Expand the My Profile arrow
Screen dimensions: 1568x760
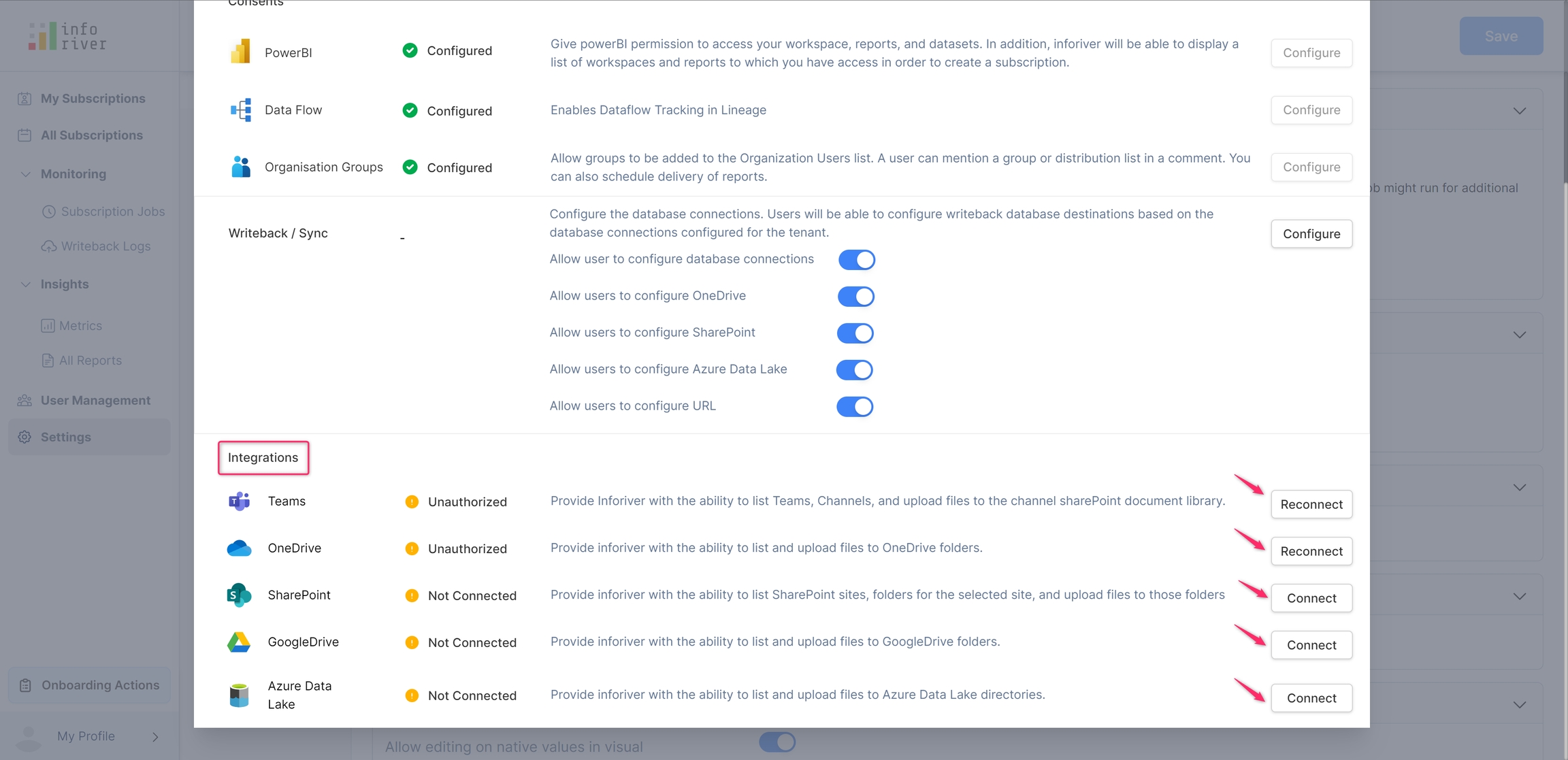(x=155, y=737)
